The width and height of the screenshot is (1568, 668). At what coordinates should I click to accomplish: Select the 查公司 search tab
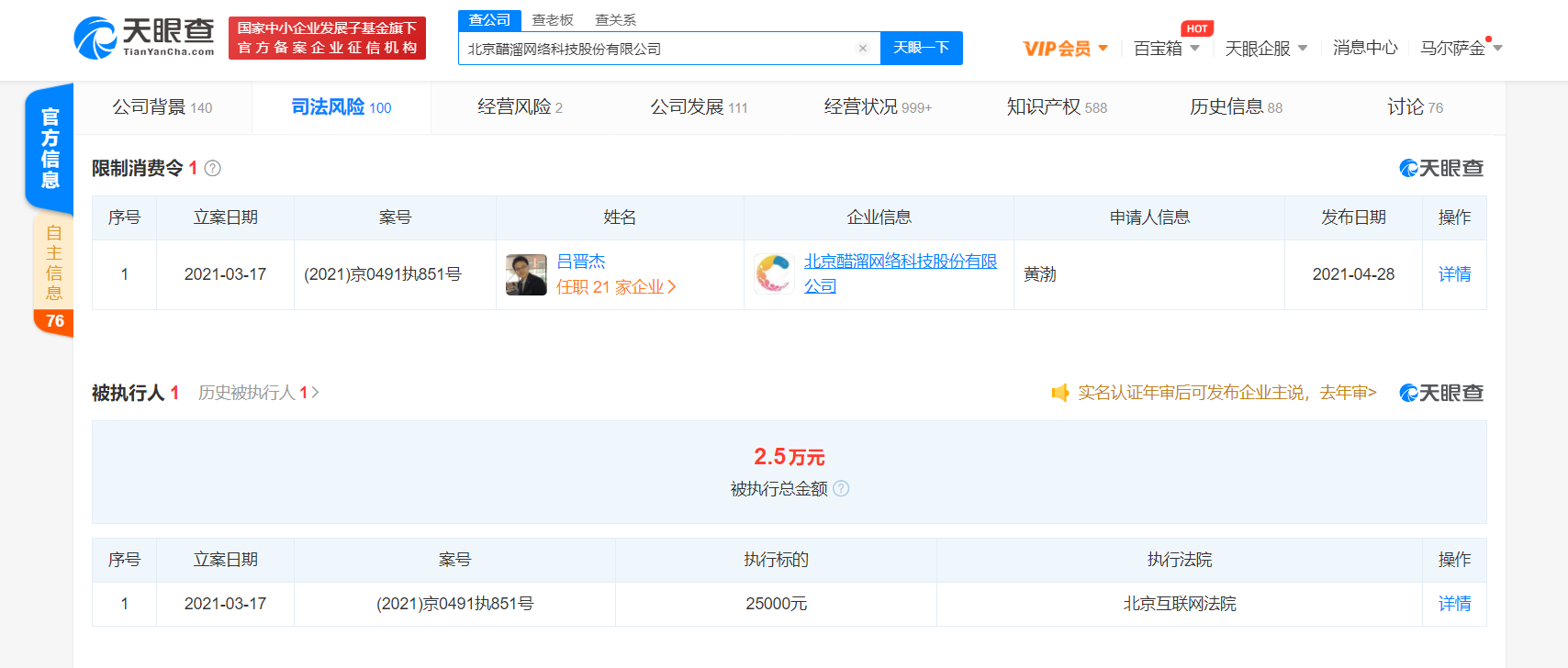[x=489, y=20]
